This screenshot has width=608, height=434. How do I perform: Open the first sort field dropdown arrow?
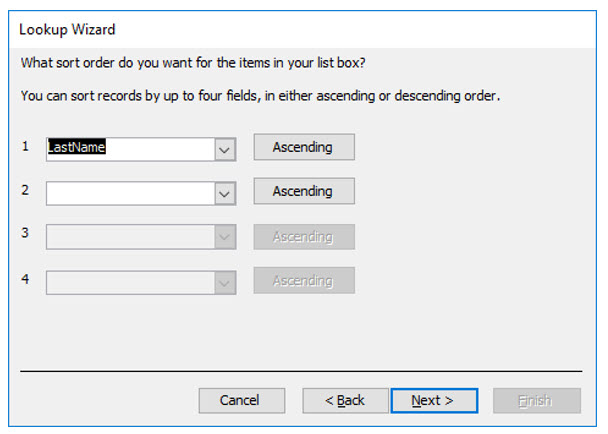(225, 149)
